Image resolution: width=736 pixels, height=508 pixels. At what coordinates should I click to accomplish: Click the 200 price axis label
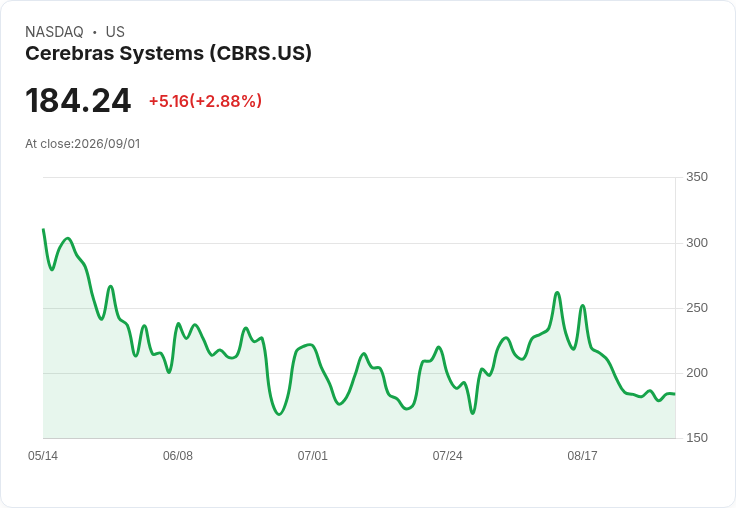point(697,373)
